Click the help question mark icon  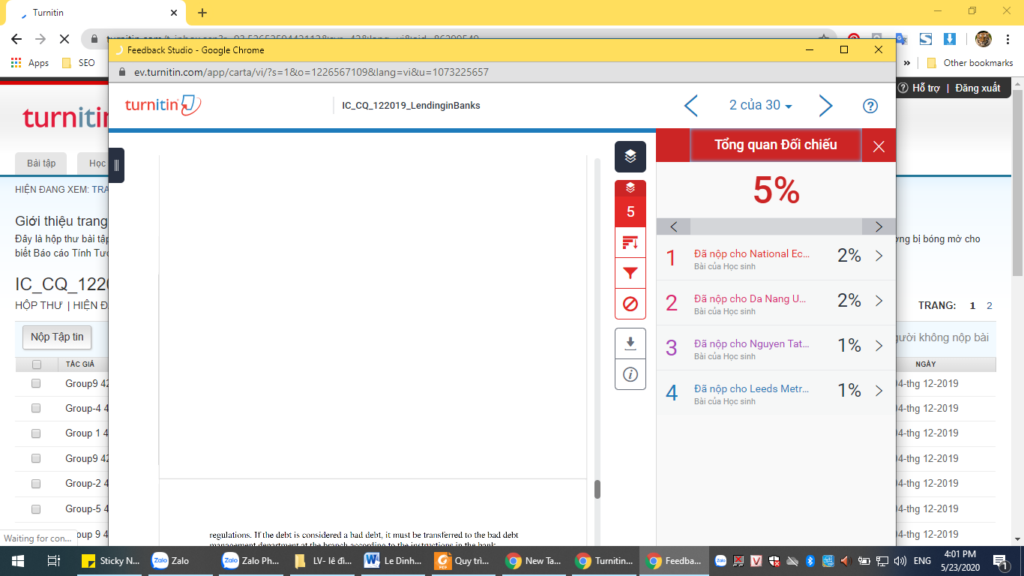pos(870,106)
